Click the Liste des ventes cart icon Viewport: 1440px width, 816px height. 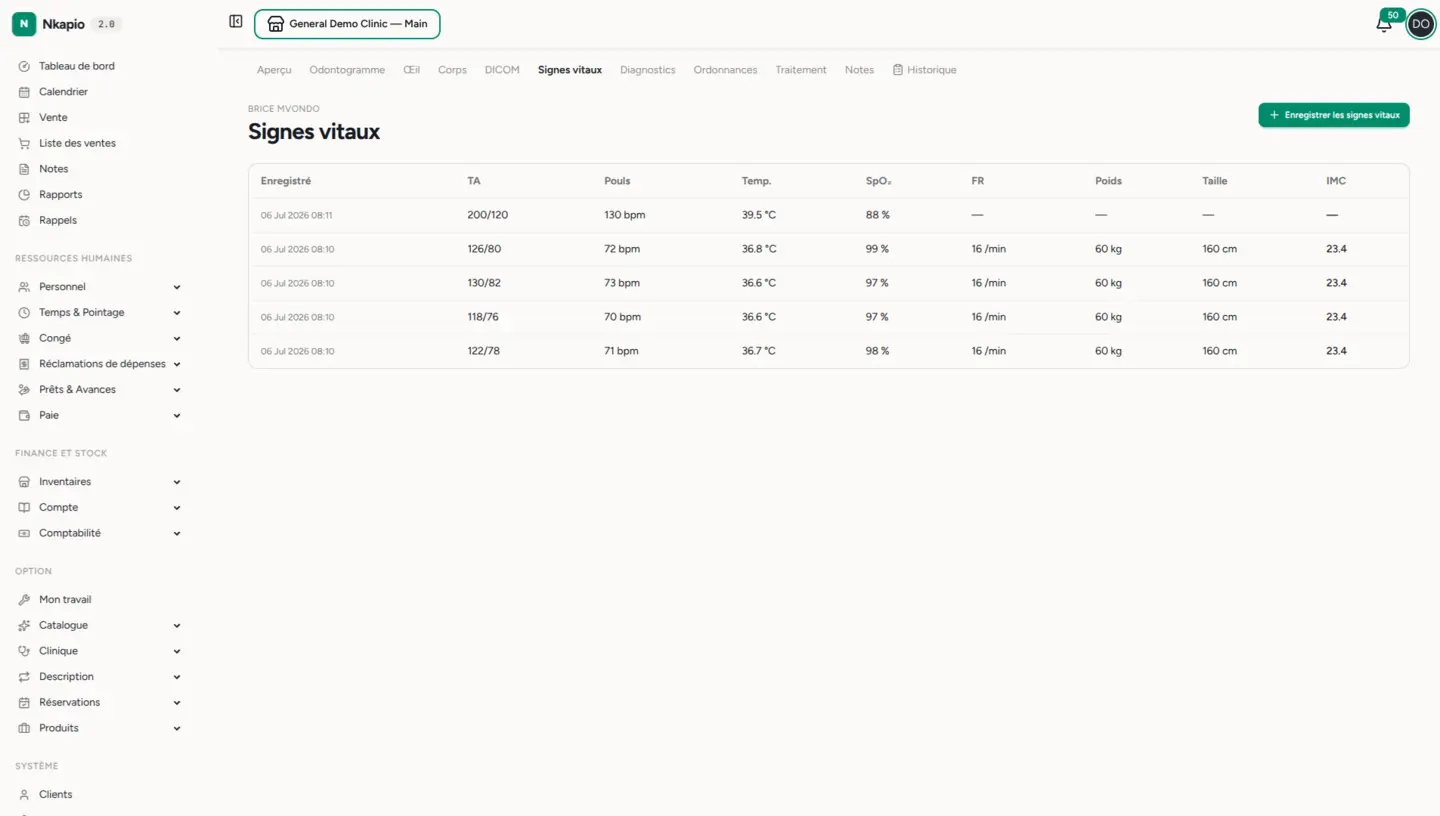point(24,143)
